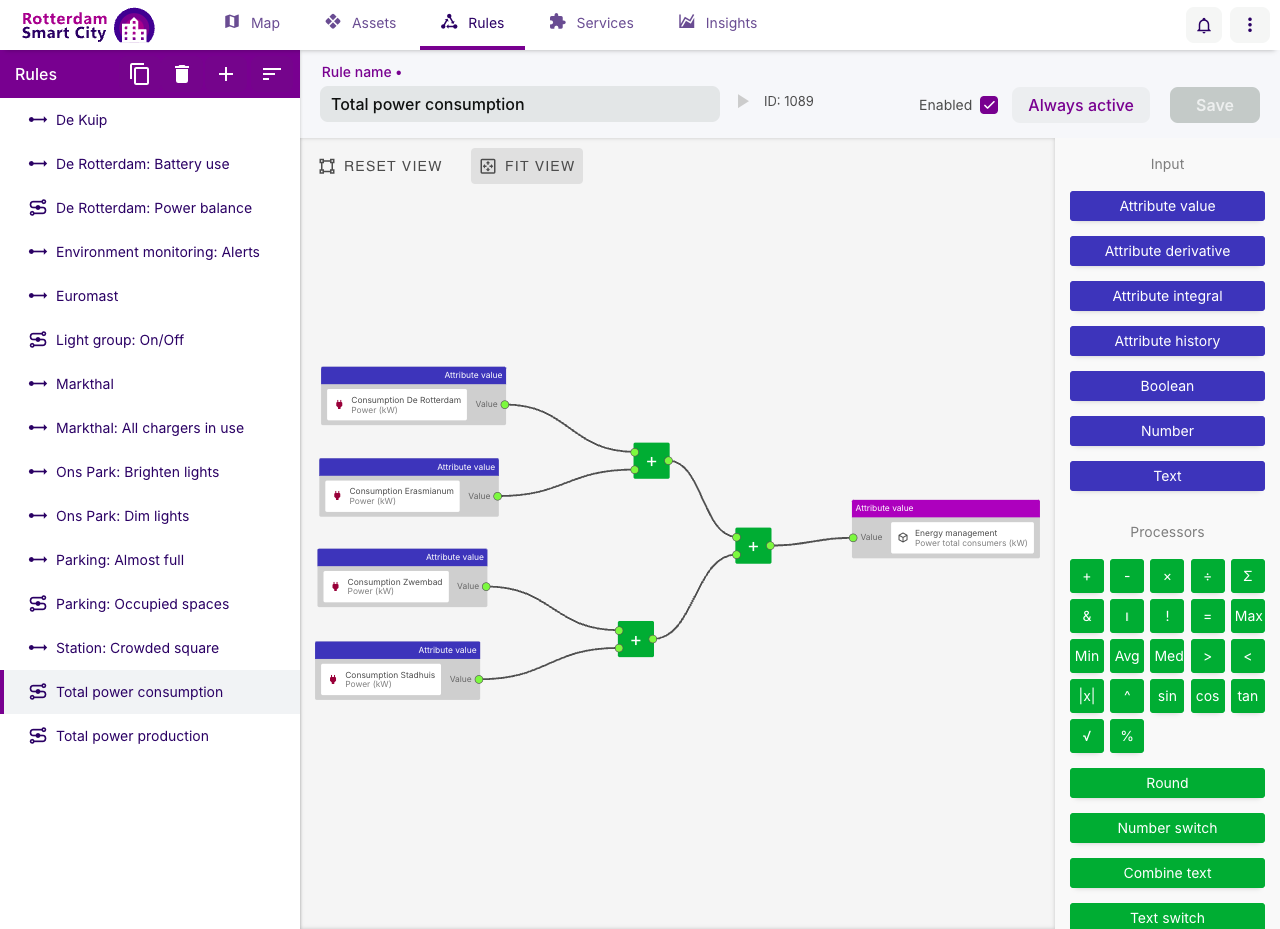Click the Always active button
This screenshot has width=1280, height=929.
pyautogui.click(x=1081, y=105)
